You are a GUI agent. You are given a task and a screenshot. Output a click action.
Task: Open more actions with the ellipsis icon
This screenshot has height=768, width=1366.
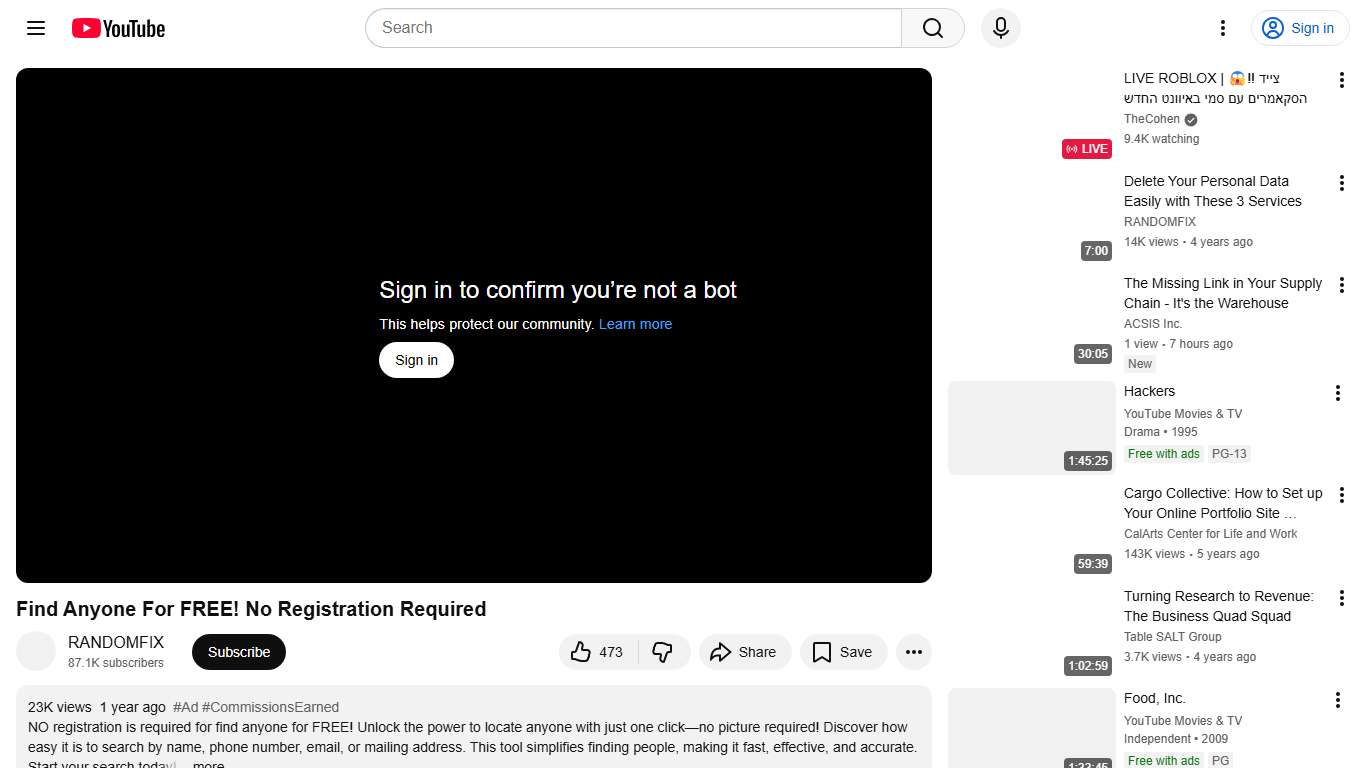pyautogui.click(x=913, y=651)
